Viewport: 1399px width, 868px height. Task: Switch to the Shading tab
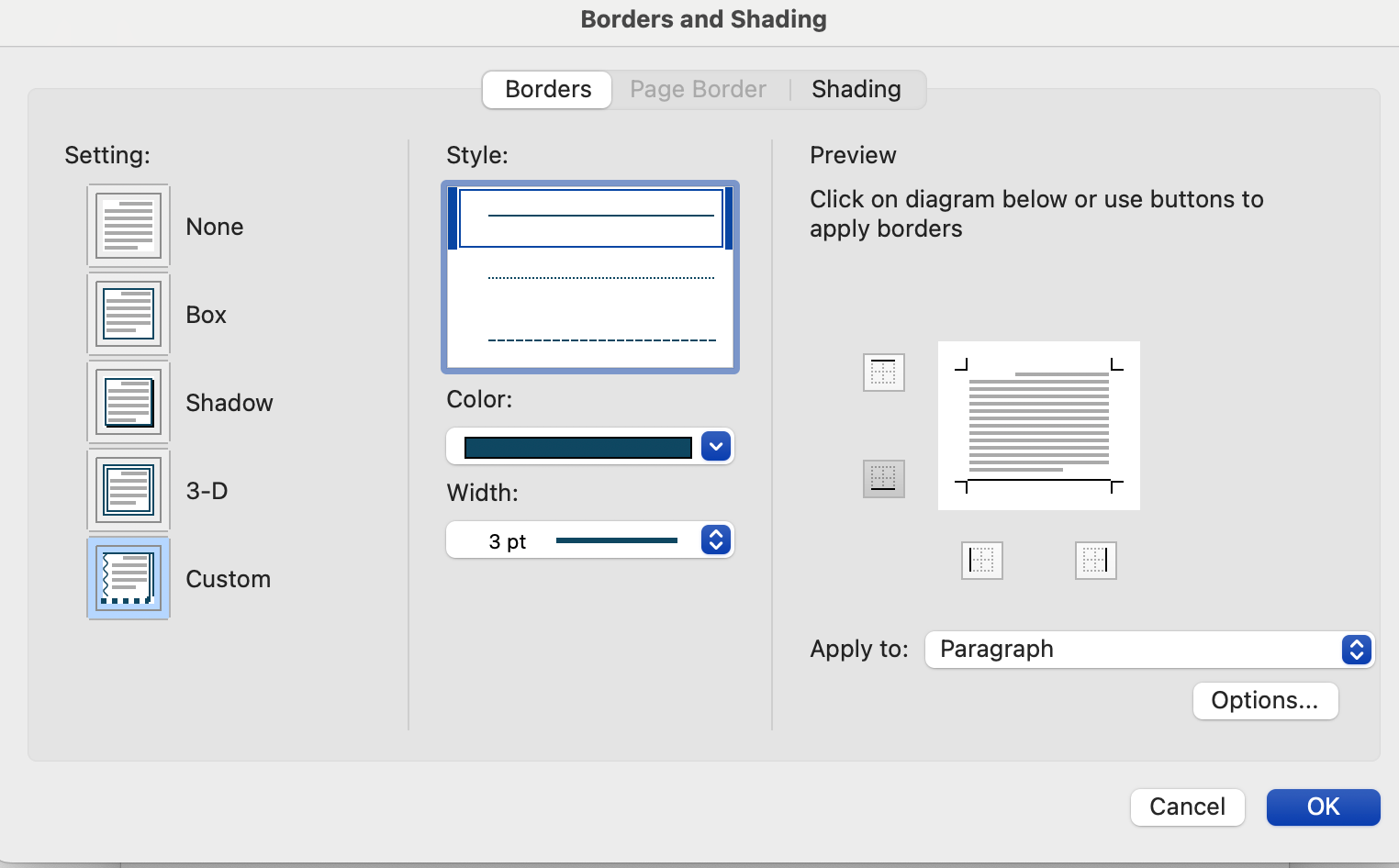pos(856,90)
